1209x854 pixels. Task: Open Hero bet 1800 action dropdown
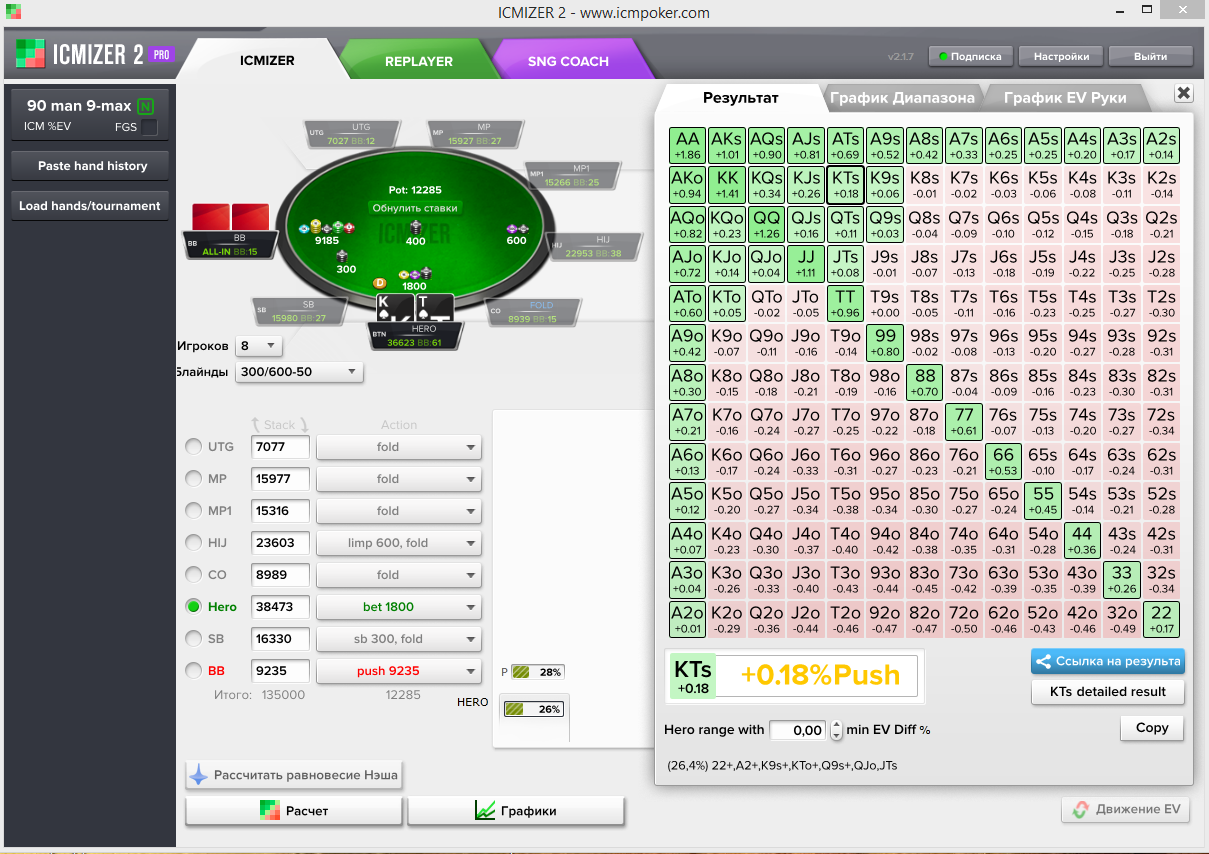[399, 607]
